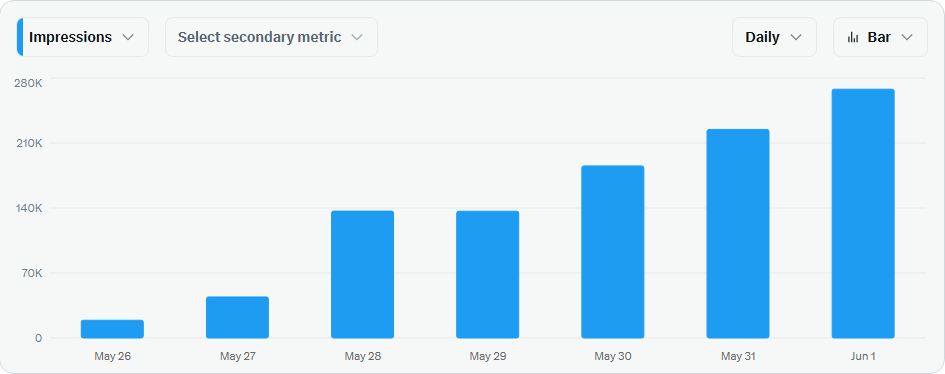Click the Jun 1 date label
This screenshot has width=945, height=374.
(x=863, y=357)
